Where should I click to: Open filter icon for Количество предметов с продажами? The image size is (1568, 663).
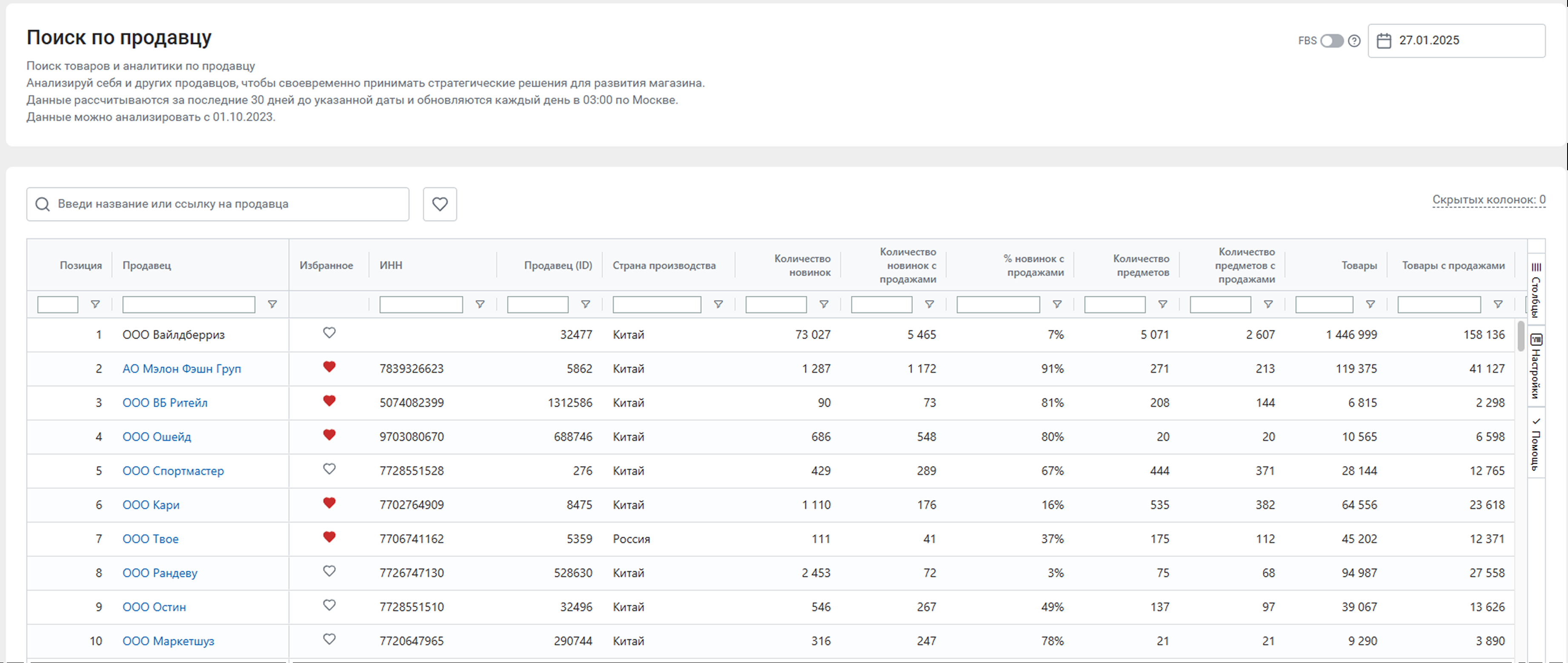(x=1268, y=304)
